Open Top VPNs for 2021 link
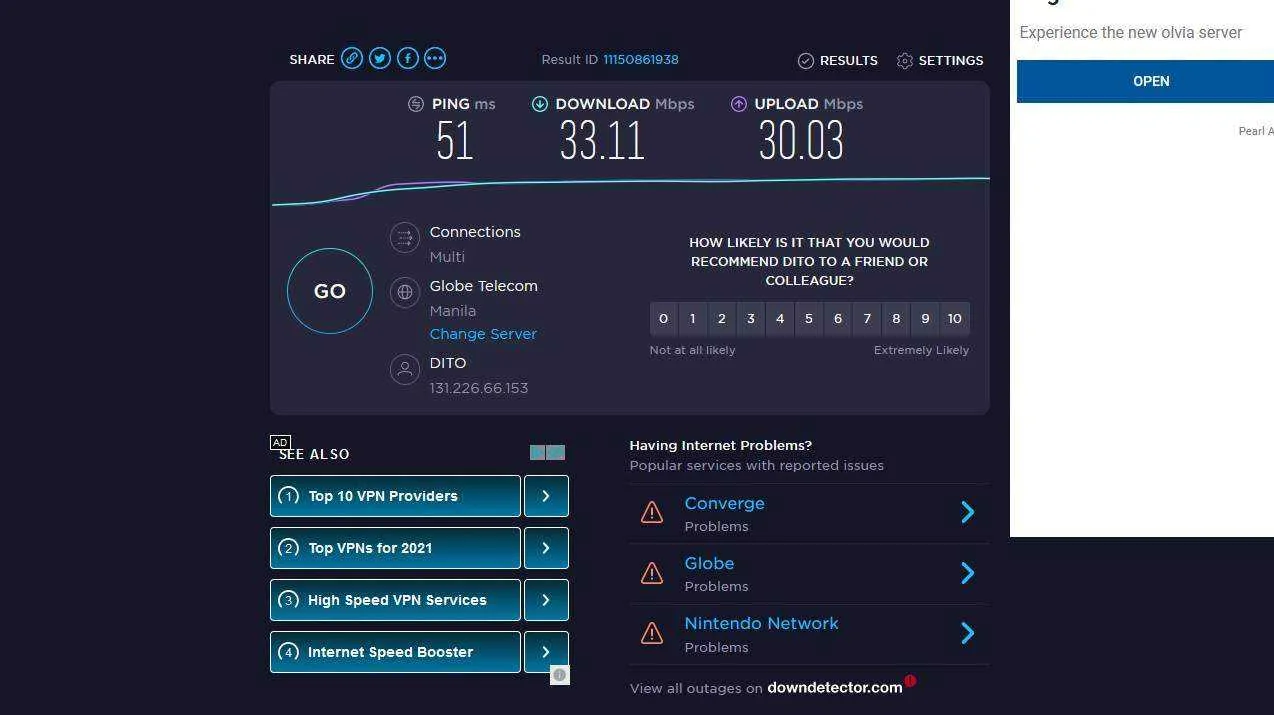 point(395,548)
